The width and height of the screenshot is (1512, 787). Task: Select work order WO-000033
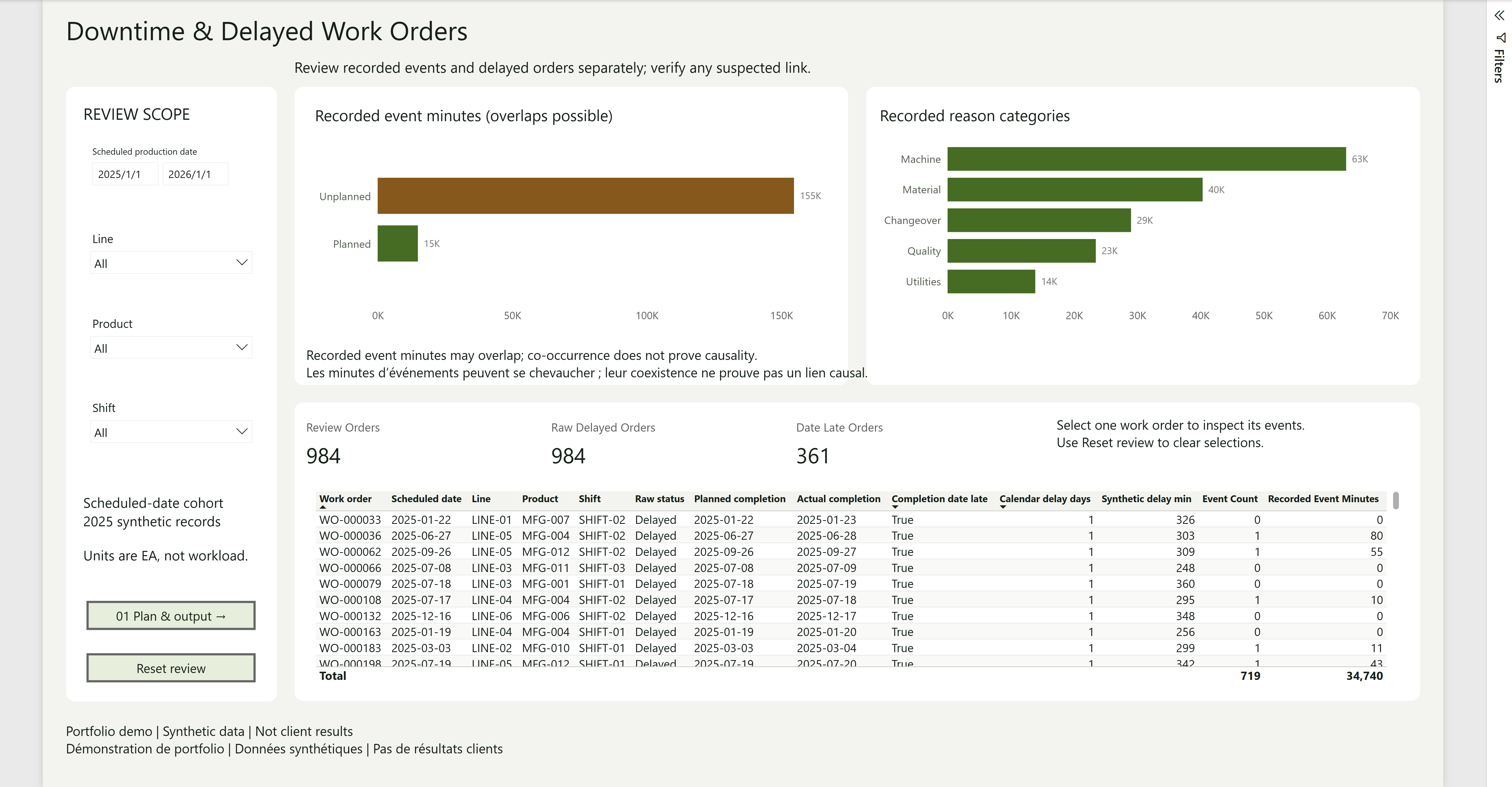click(x=350, y=520)
